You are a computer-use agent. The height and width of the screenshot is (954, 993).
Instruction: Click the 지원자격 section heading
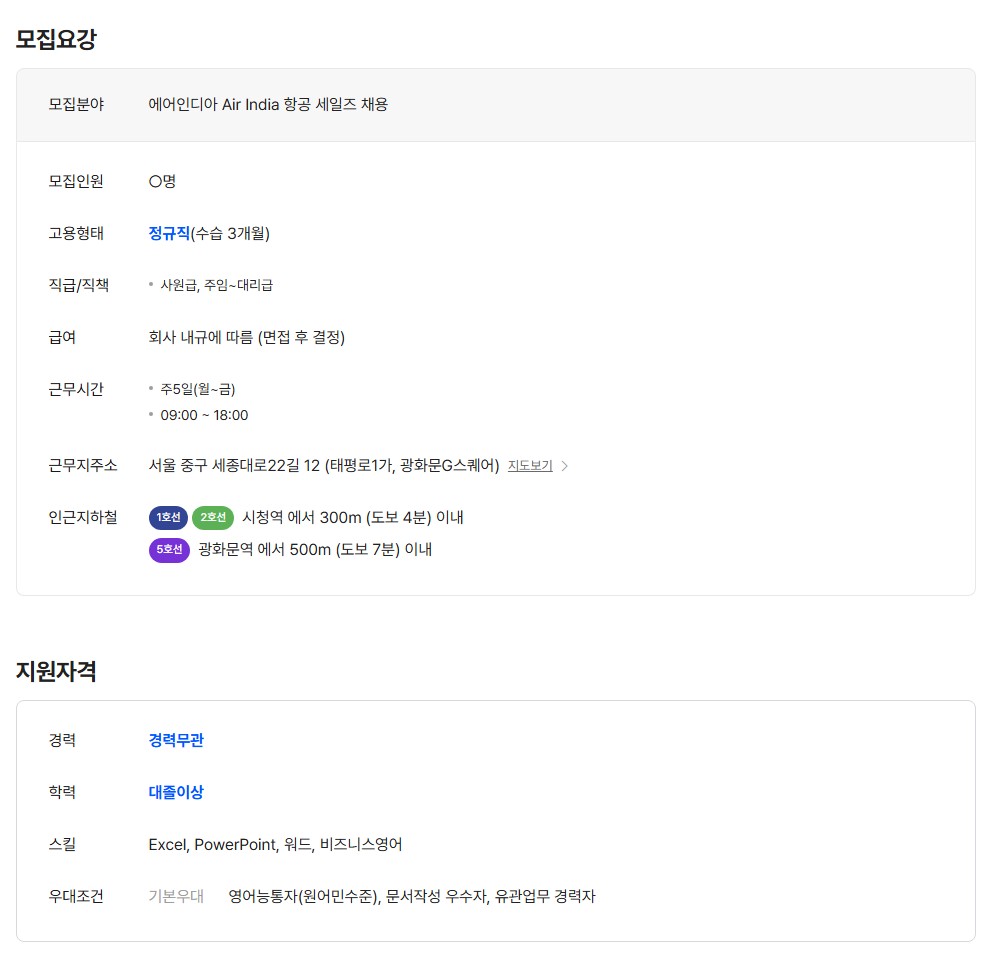click(56, 671)
